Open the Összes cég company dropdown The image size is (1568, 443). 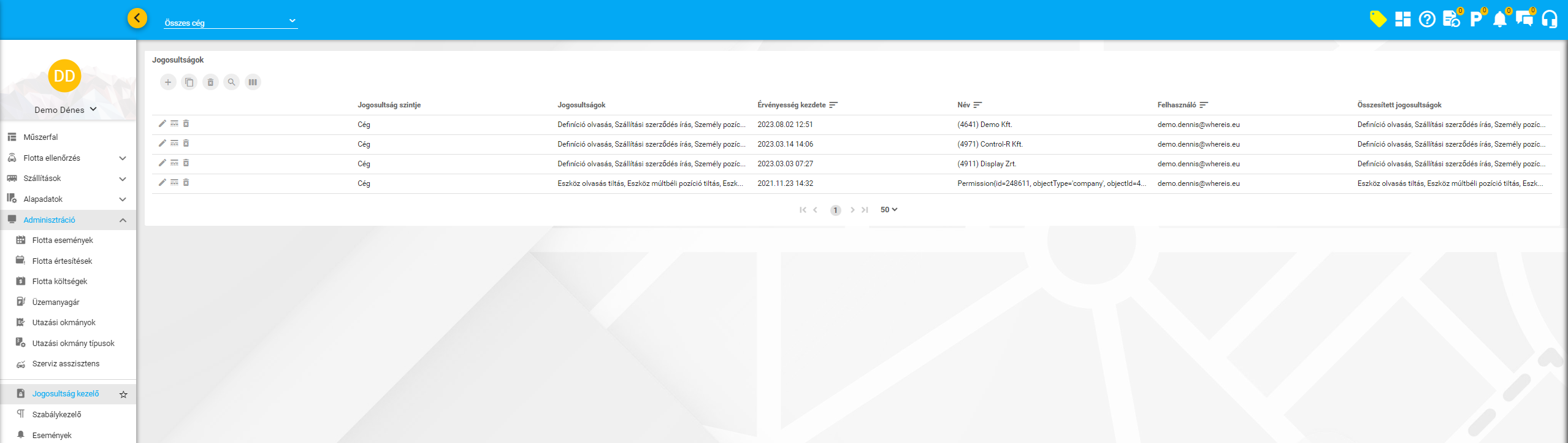(x=231, y=22)
